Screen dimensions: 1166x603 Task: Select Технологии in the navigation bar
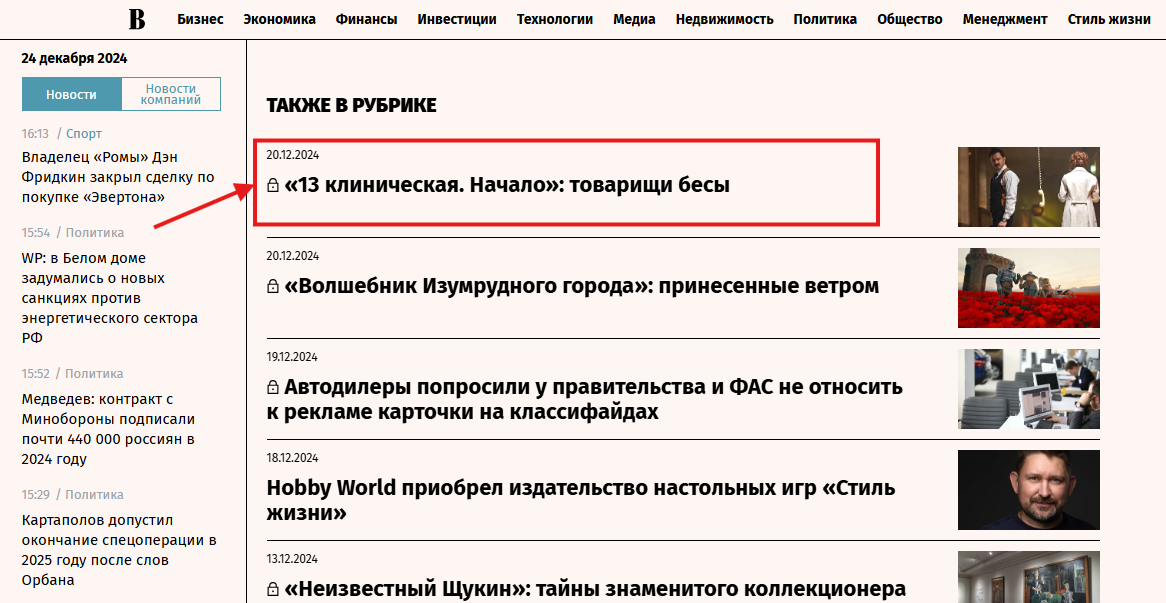[x=555, y=19]
